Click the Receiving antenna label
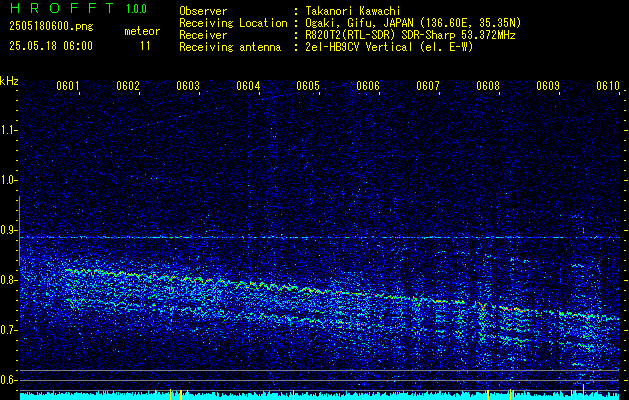629x400 pixels. point(230,47)
